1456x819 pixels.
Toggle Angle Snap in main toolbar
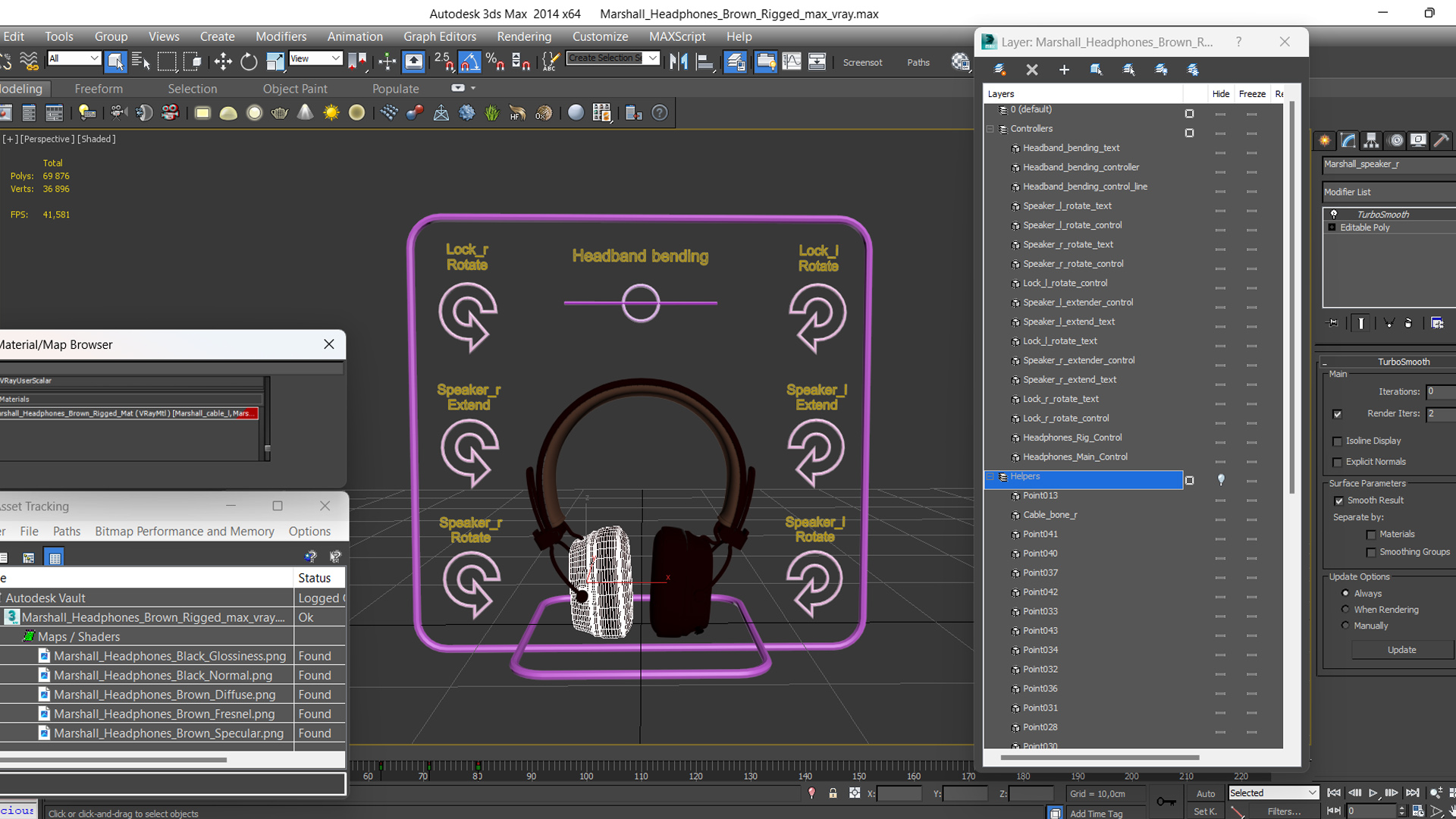[x=469, y=61]
